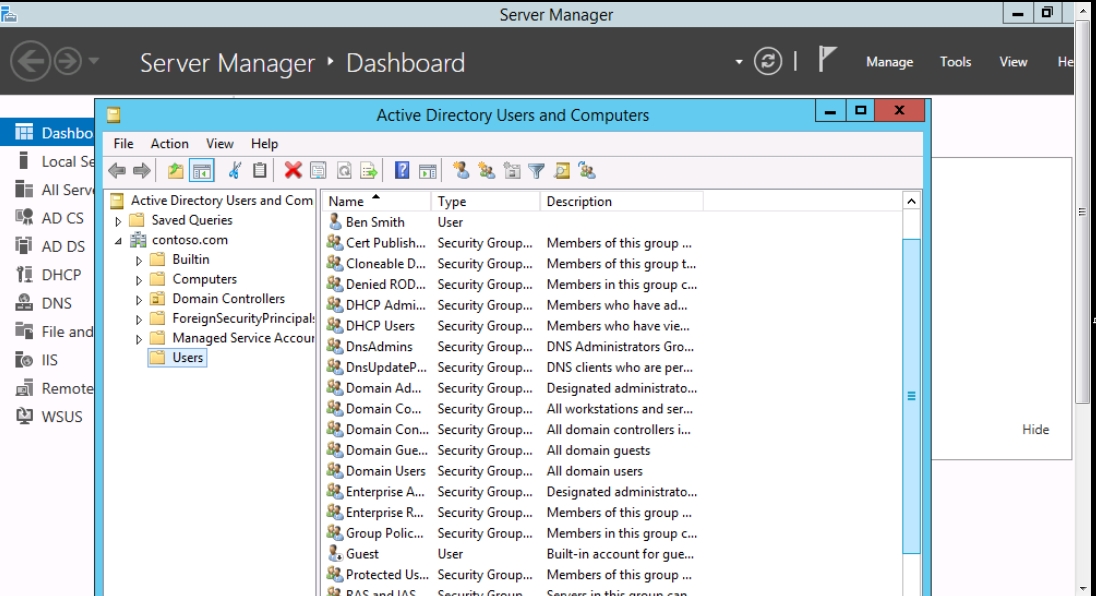Click the Cut scissors icon
This screenshot has width=1096, height=596.
[235, 170]
